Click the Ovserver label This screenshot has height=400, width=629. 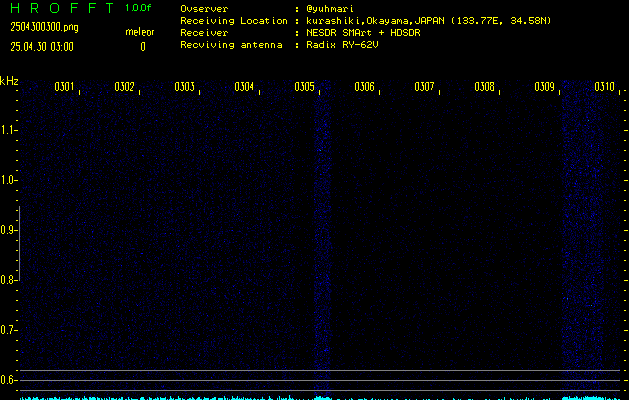pos(204,9)
